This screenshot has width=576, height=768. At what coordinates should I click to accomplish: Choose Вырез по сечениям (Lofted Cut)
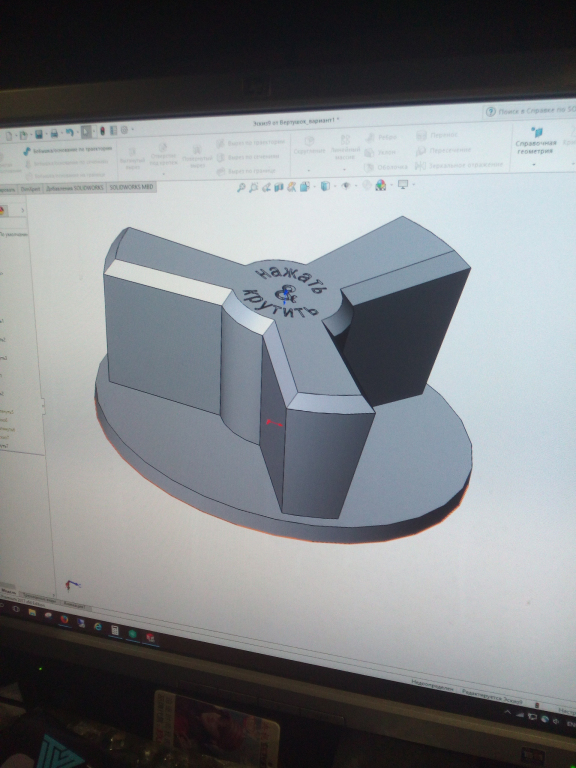[x=248, y=157]
